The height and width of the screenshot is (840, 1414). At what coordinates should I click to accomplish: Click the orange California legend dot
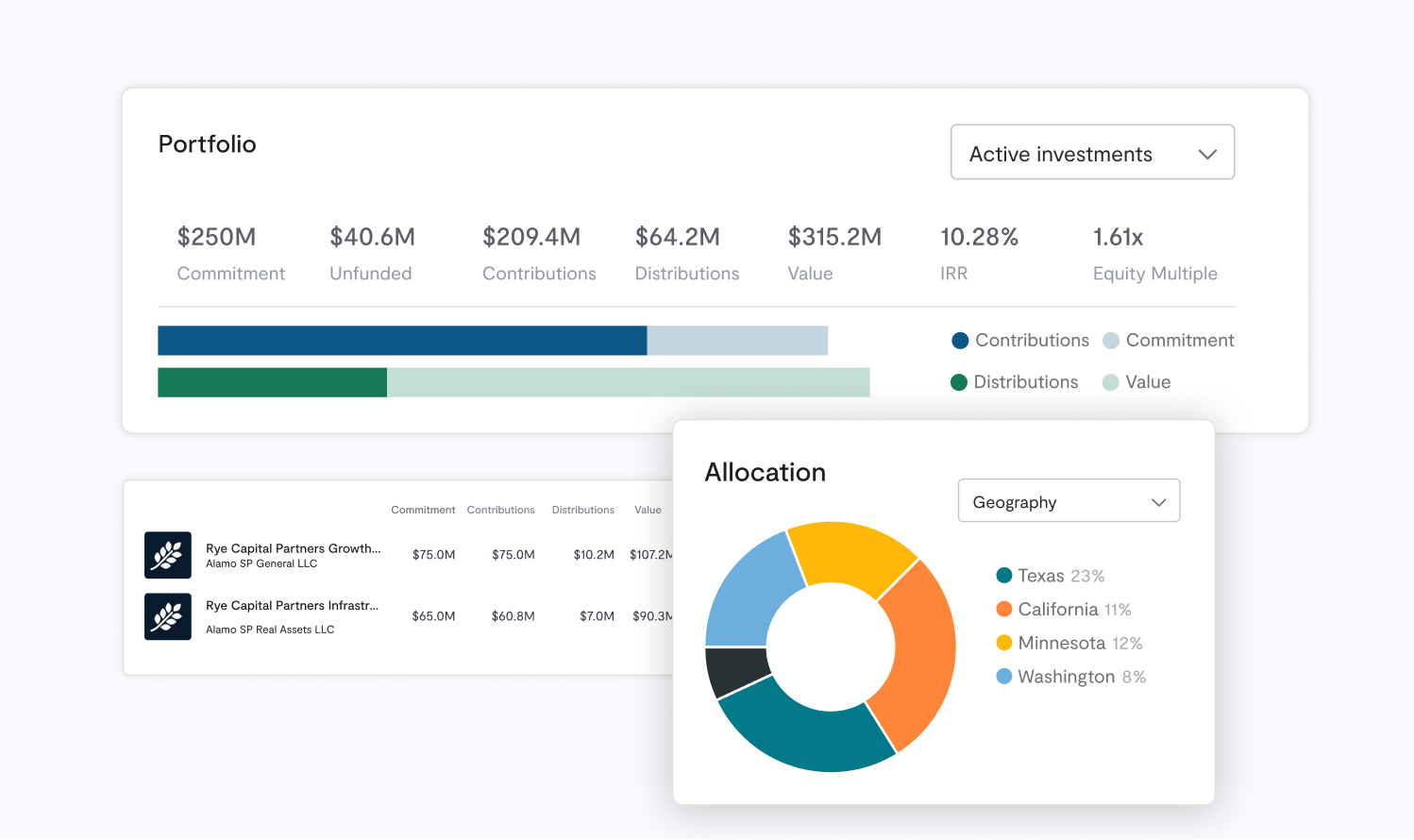(1004, 610)
